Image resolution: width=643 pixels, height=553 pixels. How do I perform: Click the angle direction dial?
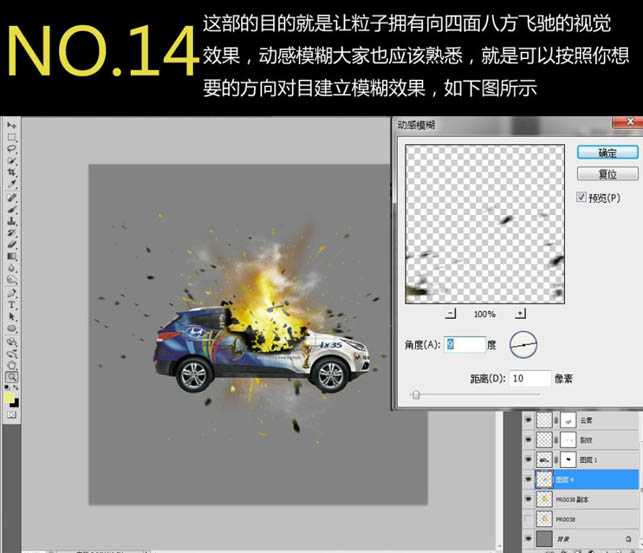point(523,345)
